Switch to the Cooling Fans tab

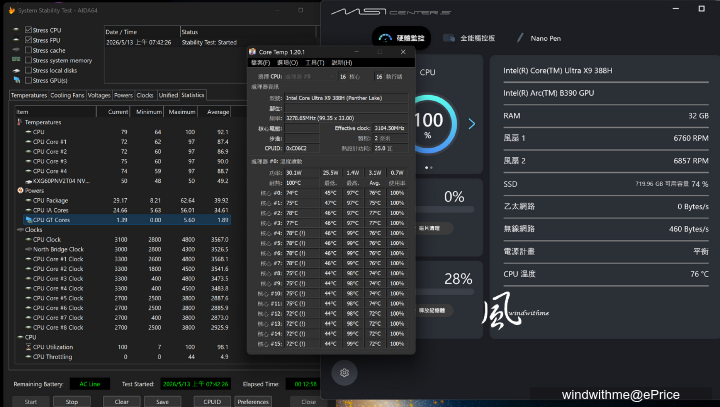point(67,96)
